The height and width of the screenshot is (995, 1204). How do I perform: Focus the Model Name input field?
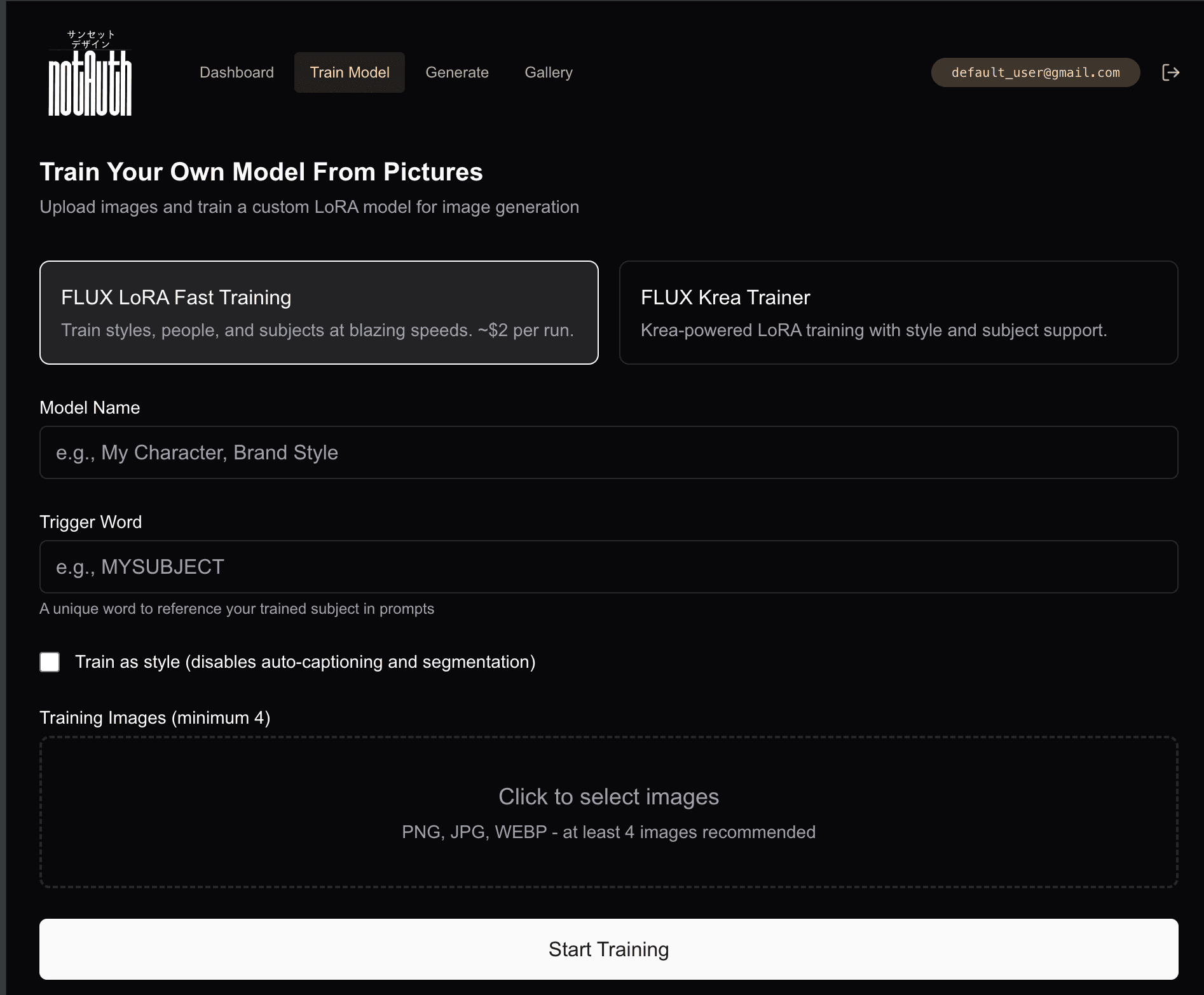click(609, 452)
